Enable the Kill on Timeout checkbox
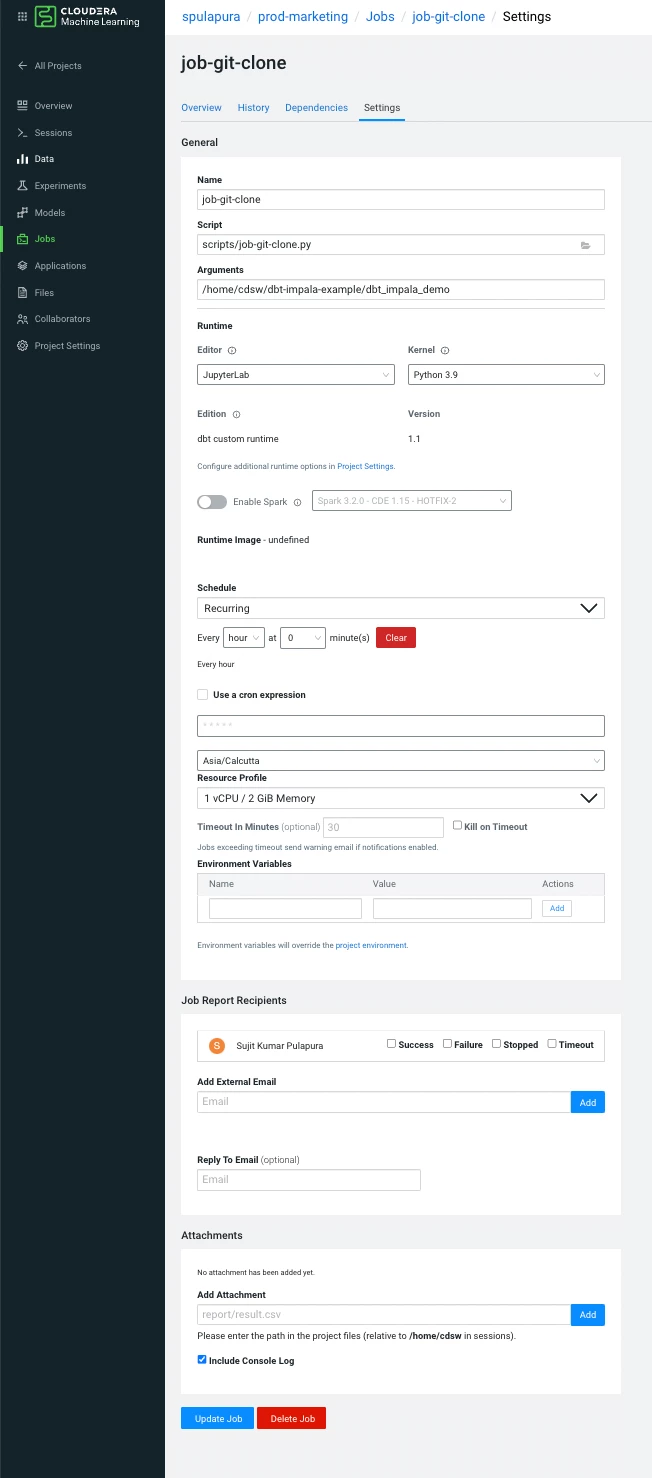652x1478 pixels. (457, 826)
